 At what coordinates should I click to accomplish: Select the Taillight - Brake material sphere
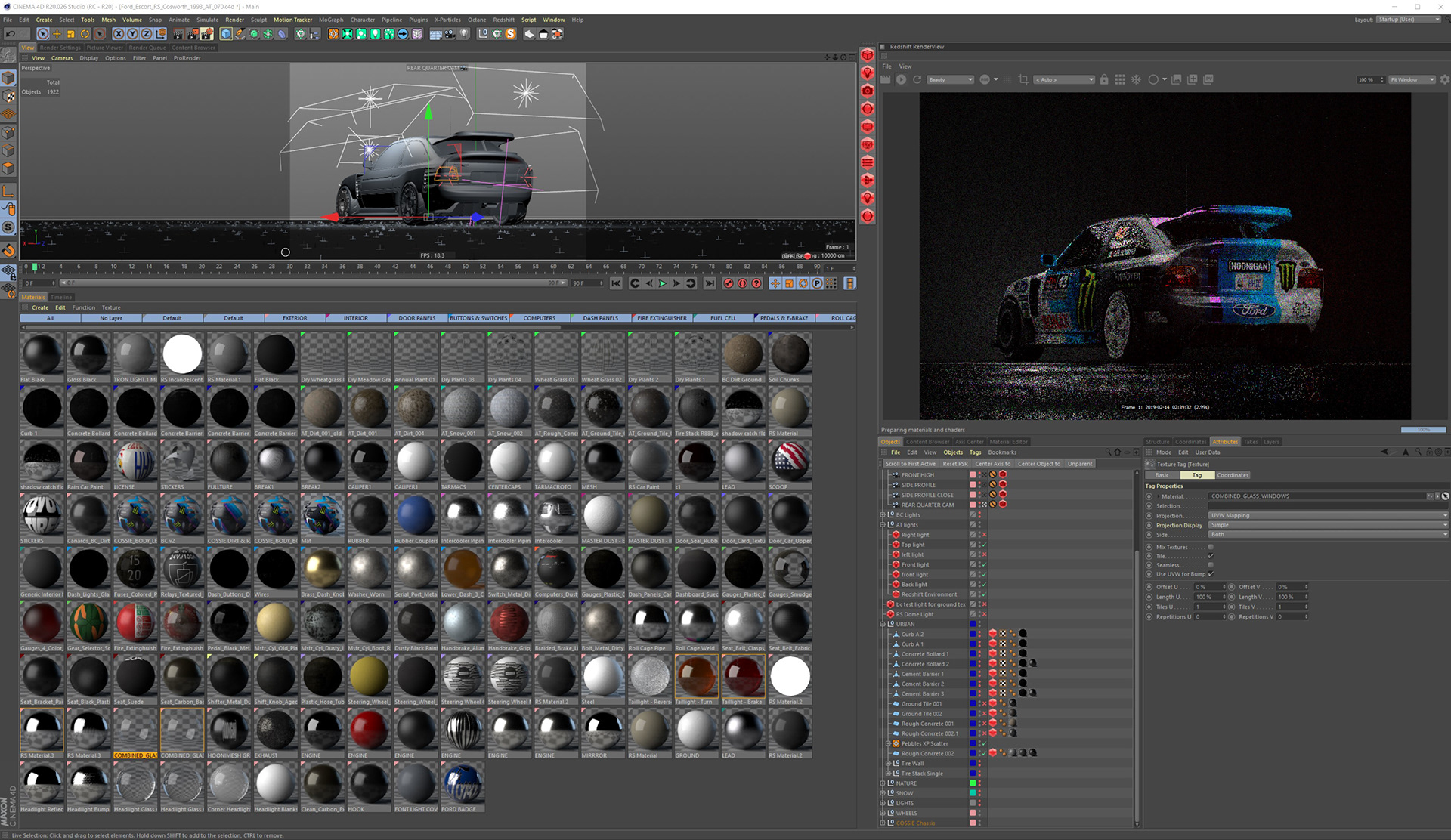(743, 678)
